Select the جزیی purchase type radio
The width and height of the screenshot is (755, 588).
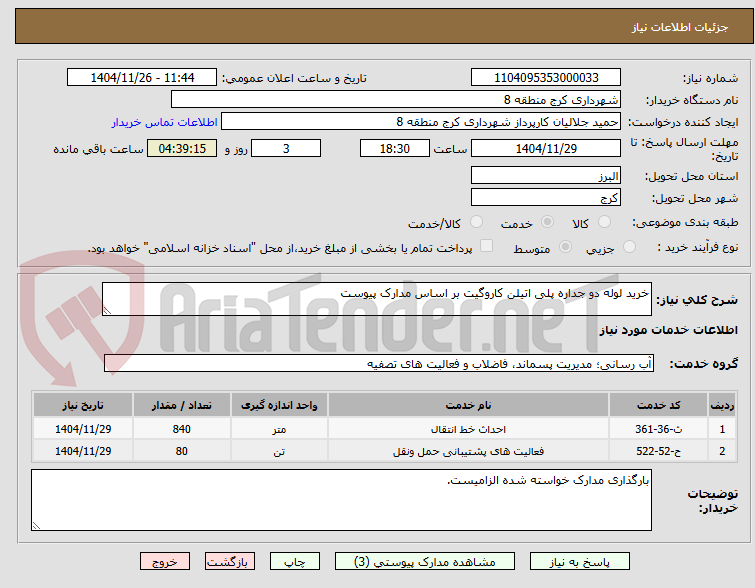[629, 247]
